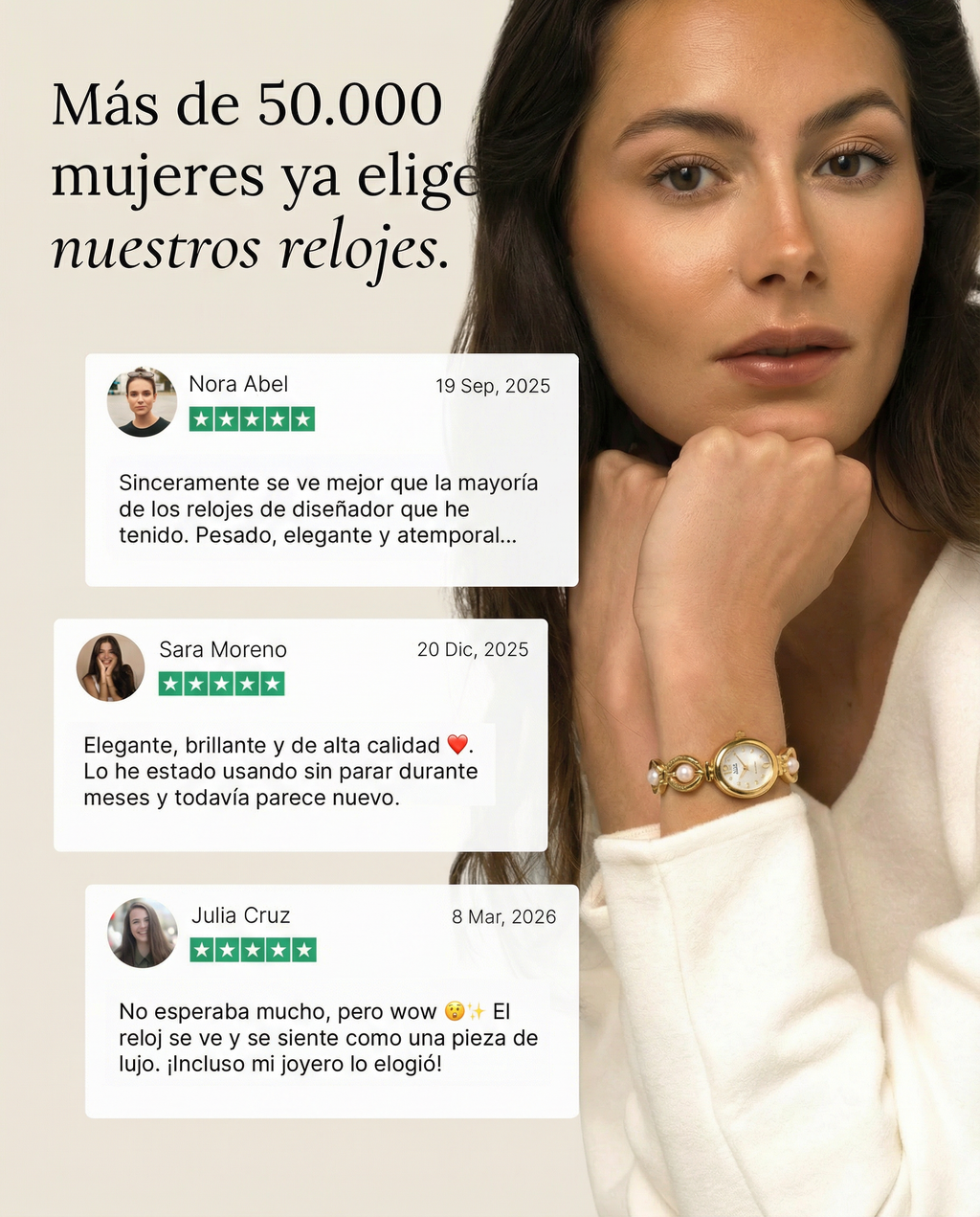980x1217 pixels.
Task: Open the Sara Moreno reviewer name
Action: coord(223,649)
